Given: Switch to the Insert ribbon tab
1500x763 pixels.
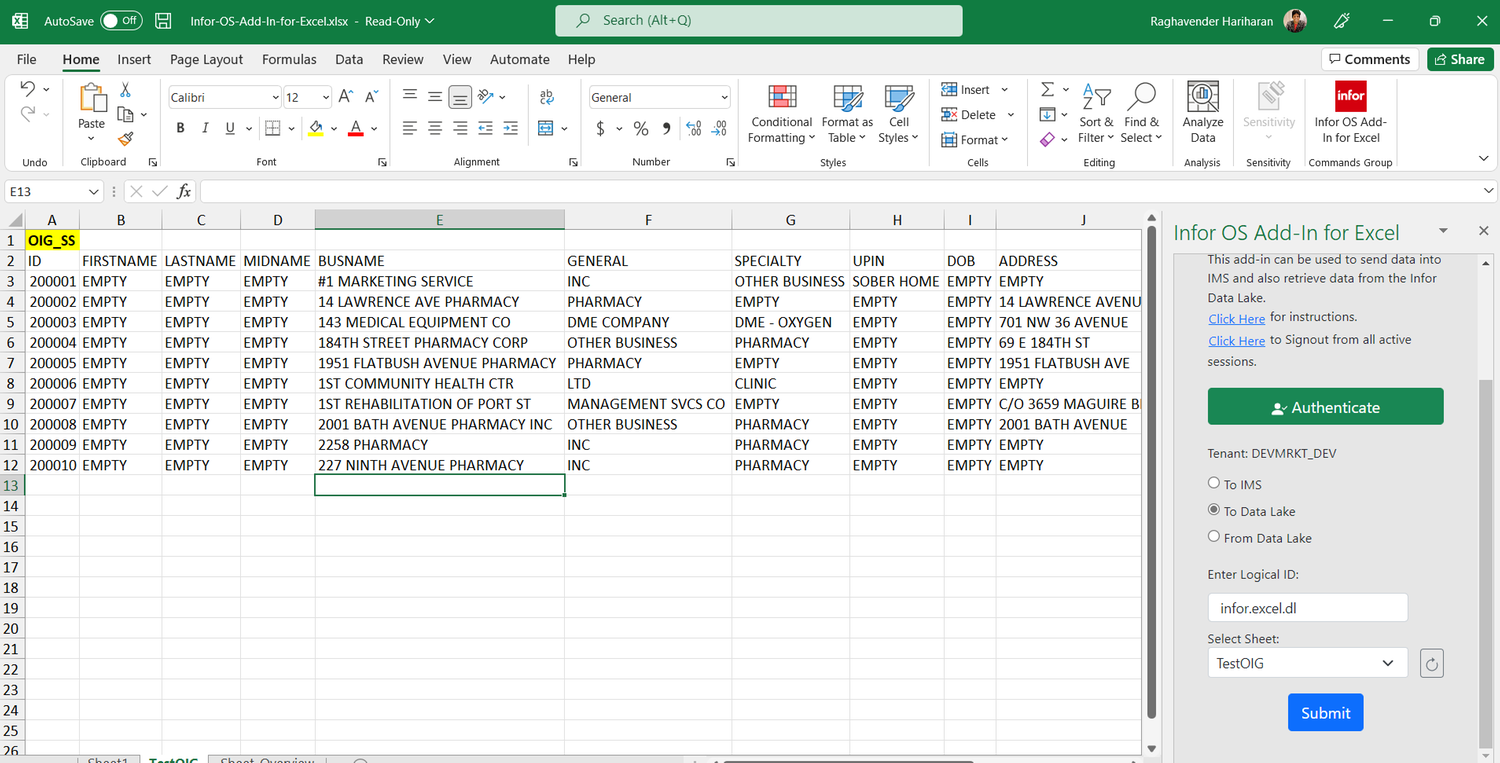Looking at the screenshot, I should 134,59.
